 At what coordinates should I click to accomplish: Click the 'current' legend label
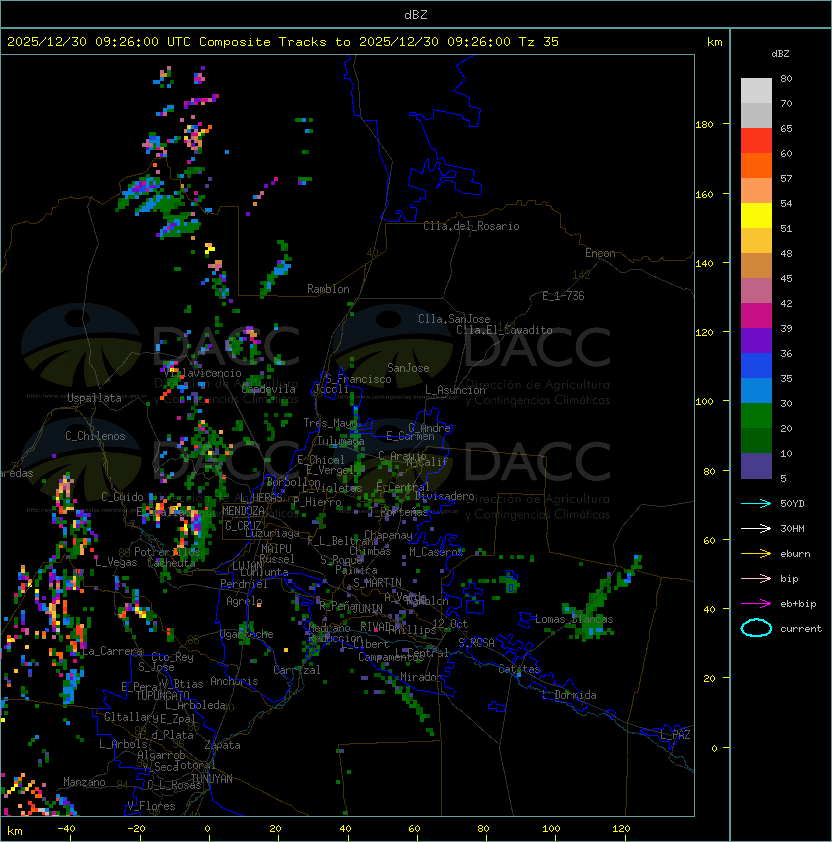[x=801, y=629]
